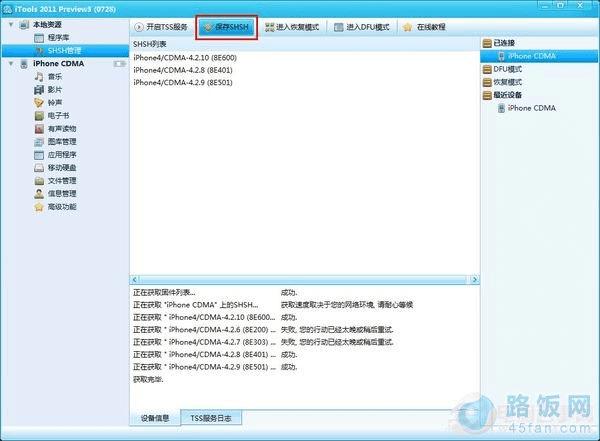The height and width of the screenshot is (441, 600).
Task: Click the book icon for 电子书
Action: [39, 116]
